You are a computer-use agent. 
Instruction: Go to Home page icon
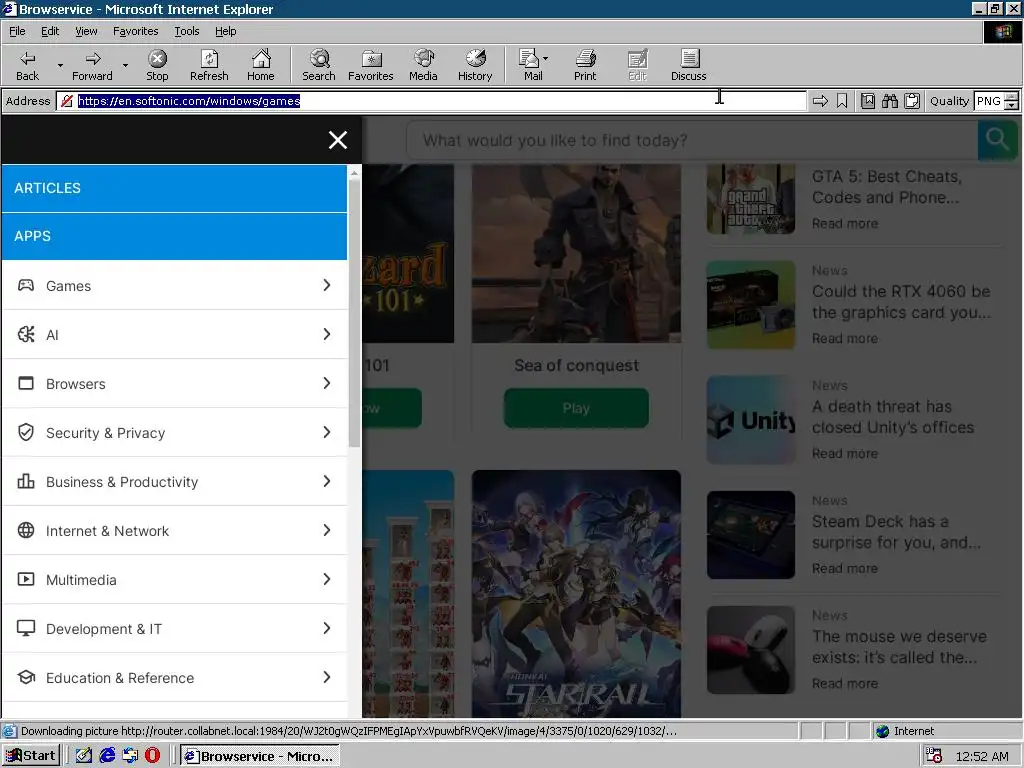261,65
